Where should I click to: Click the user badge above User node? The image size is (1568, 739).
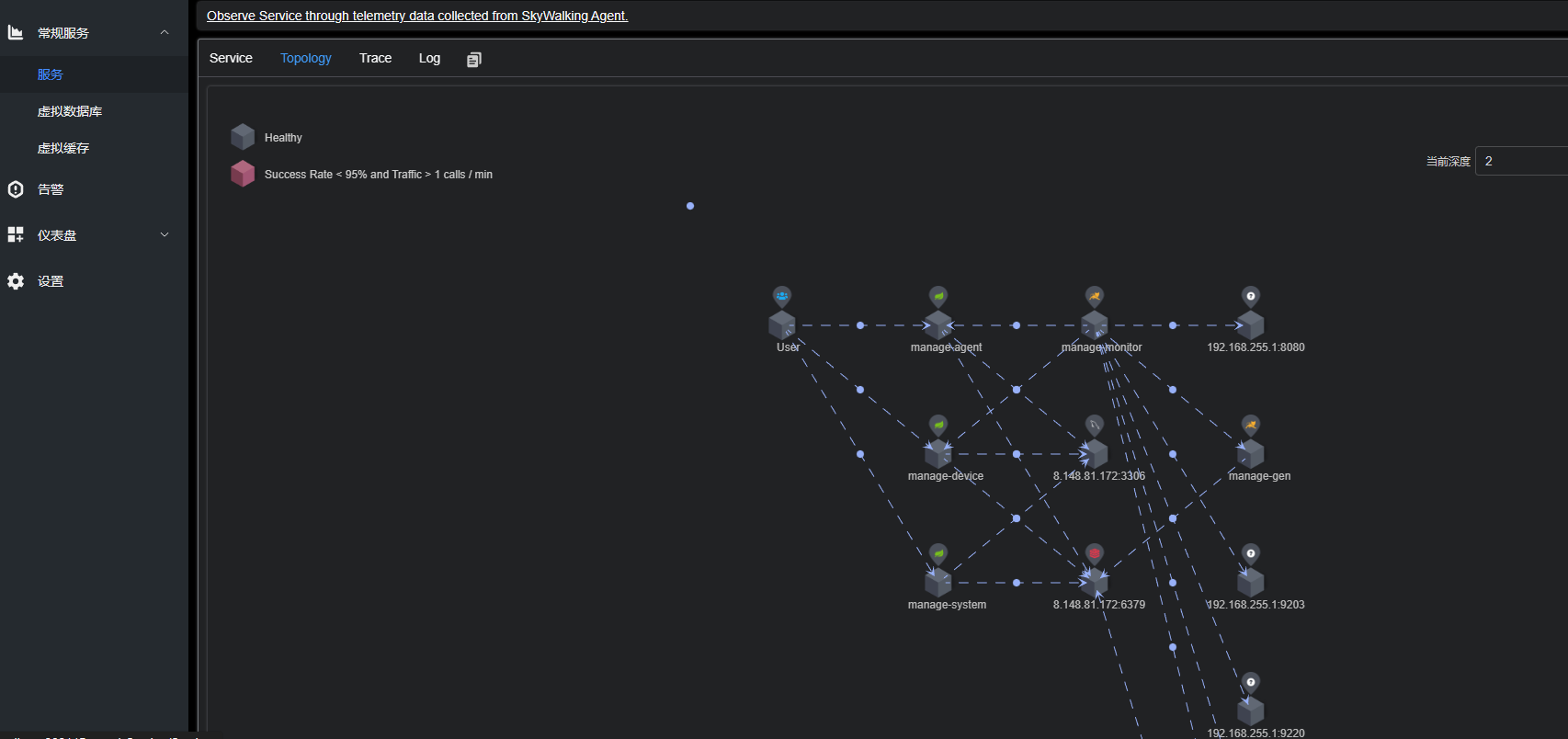(782, 297)
